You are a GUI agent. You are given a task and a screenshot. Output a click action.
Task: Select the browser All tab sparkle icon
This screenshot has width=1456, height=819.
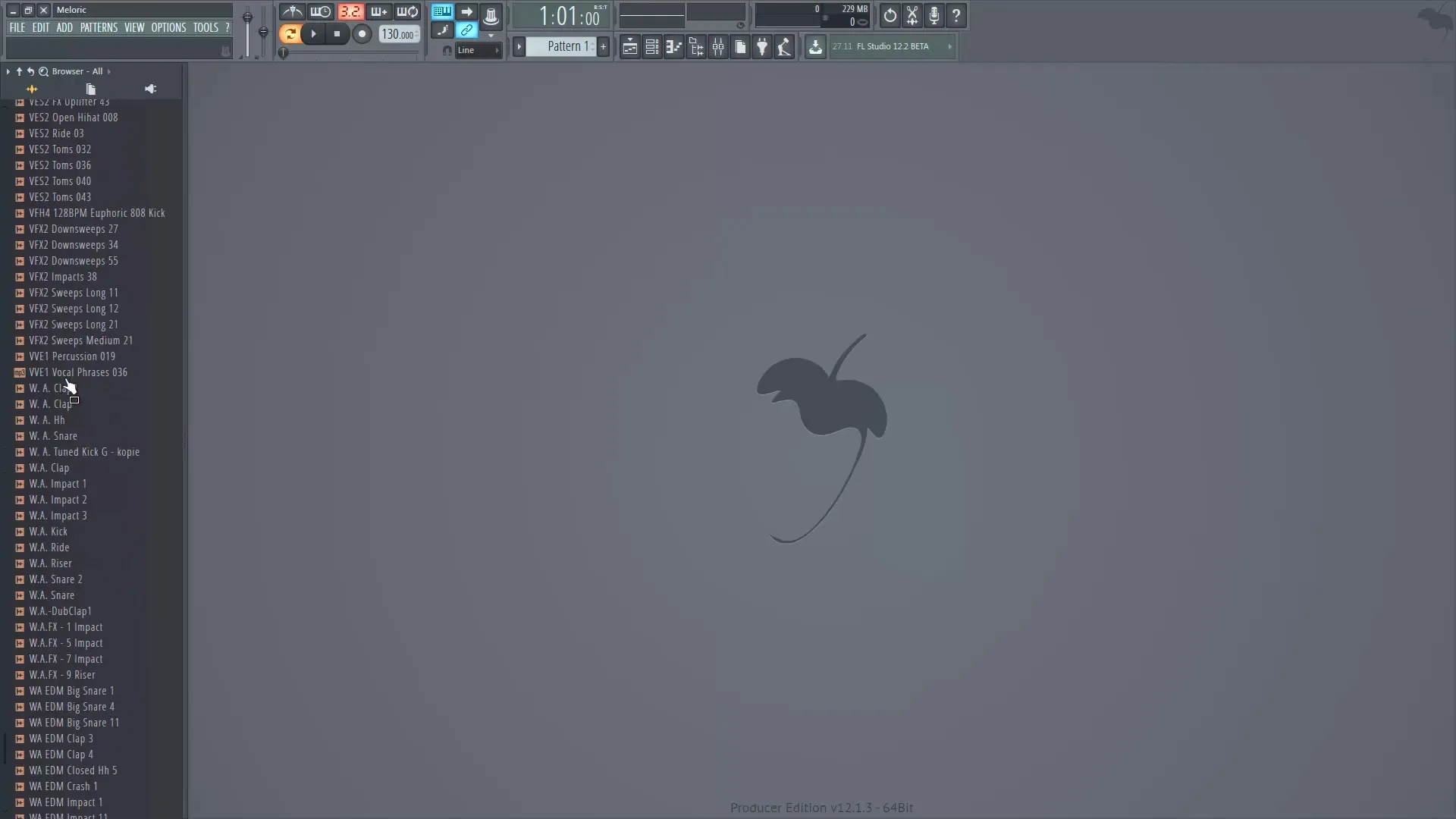pyautogui.click(x=32, y=89)
